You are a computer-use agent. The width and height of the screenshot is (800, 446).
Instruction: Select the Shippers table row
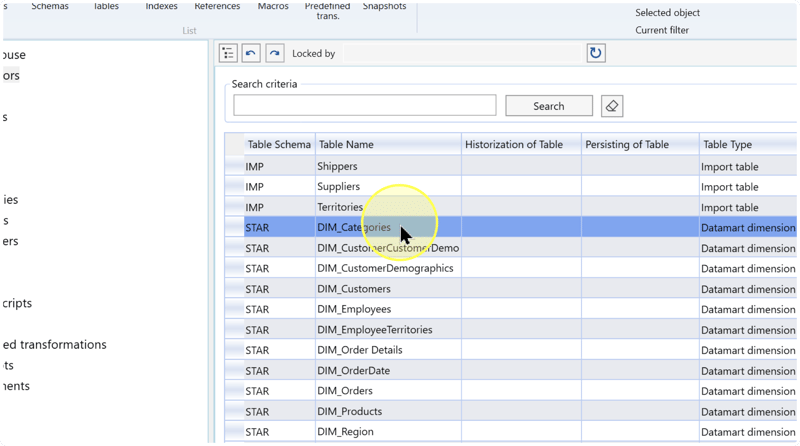click(x=510, y=166)
